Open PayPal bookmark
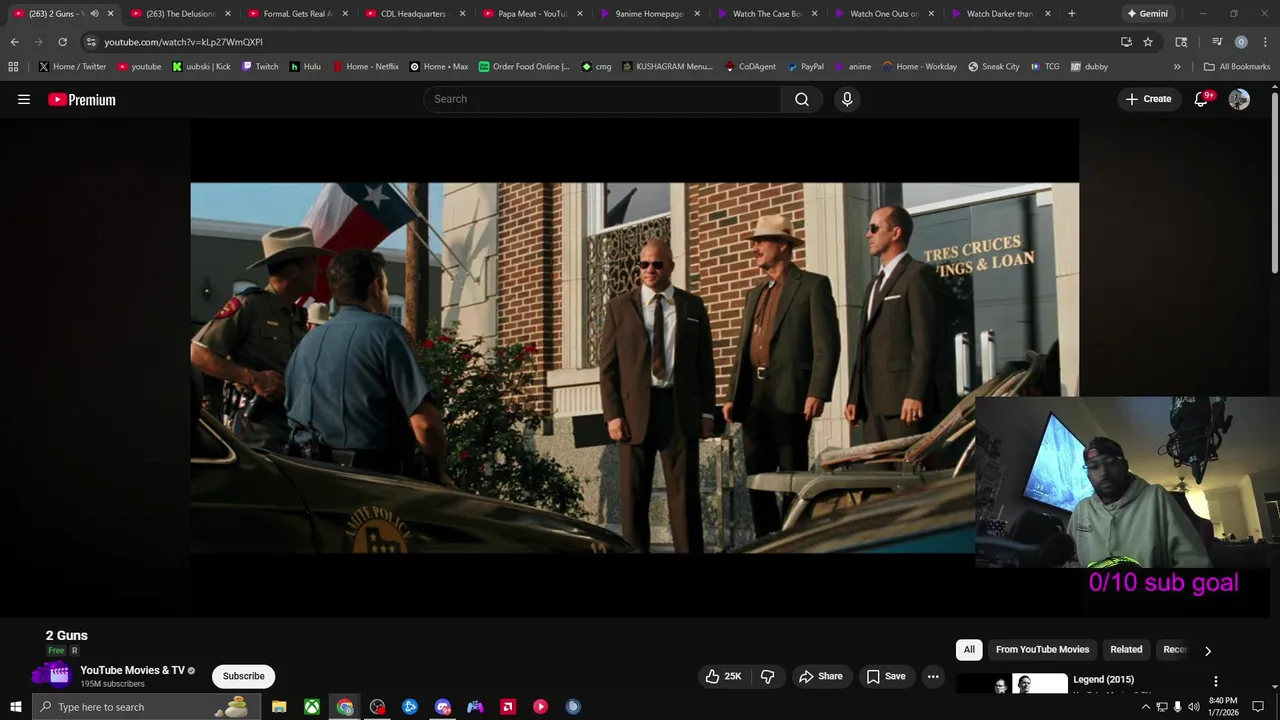The height and width of the screenshot is (720, 1280). [x=805, y=67]
